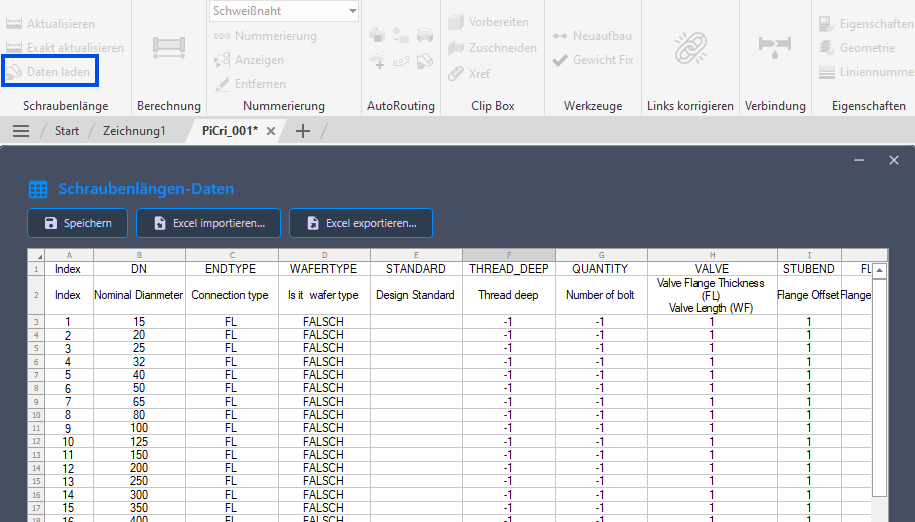Click the Verbindung pipe connection icon
The image size is (915, 522).
click(775, 47)
